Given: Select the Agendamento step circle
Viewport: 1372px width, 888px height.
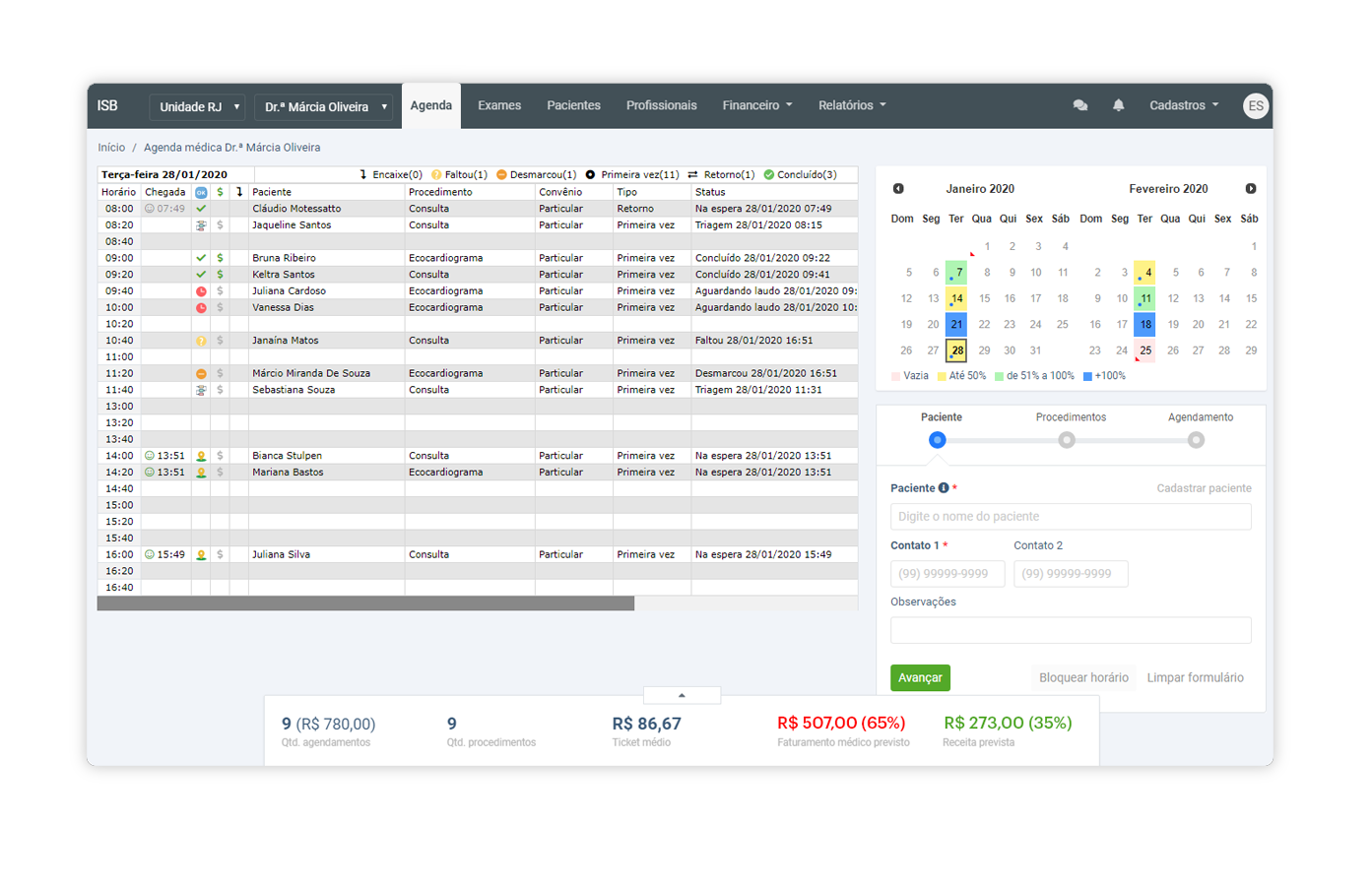Looking at the screenshot, I should pos(1196,440).
